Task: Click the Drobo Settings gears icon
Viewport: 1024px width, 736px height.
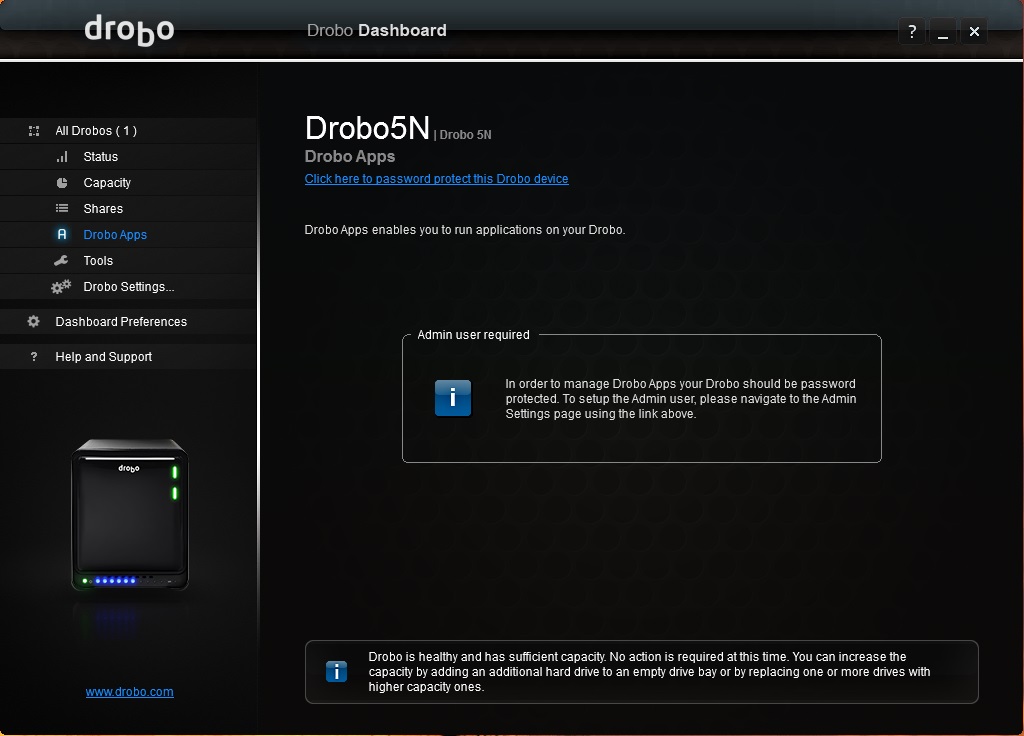Action: tap(61, 287)
